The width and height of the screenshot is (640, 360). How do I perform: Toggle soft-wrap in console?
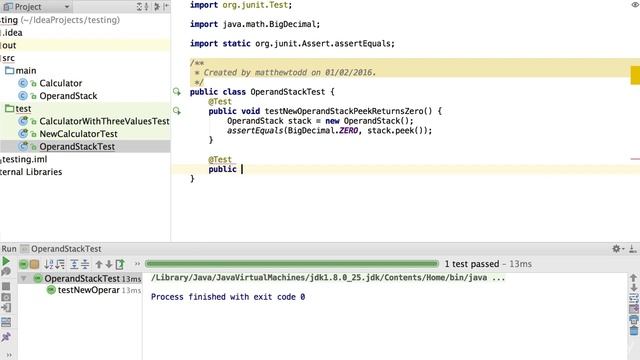(633, 298)
